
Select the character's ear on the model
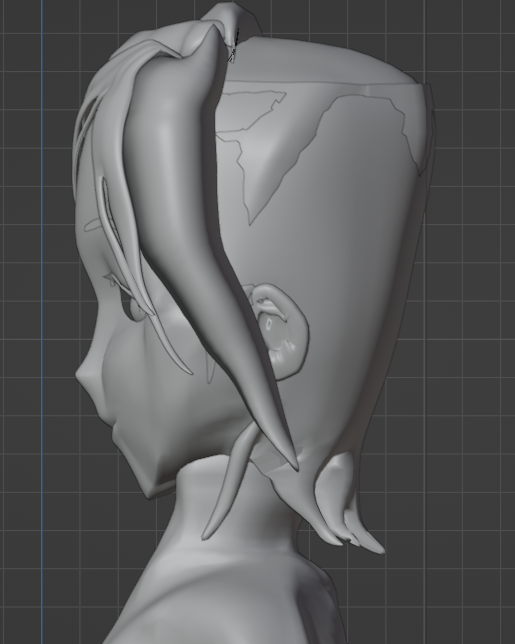point(283,331)
